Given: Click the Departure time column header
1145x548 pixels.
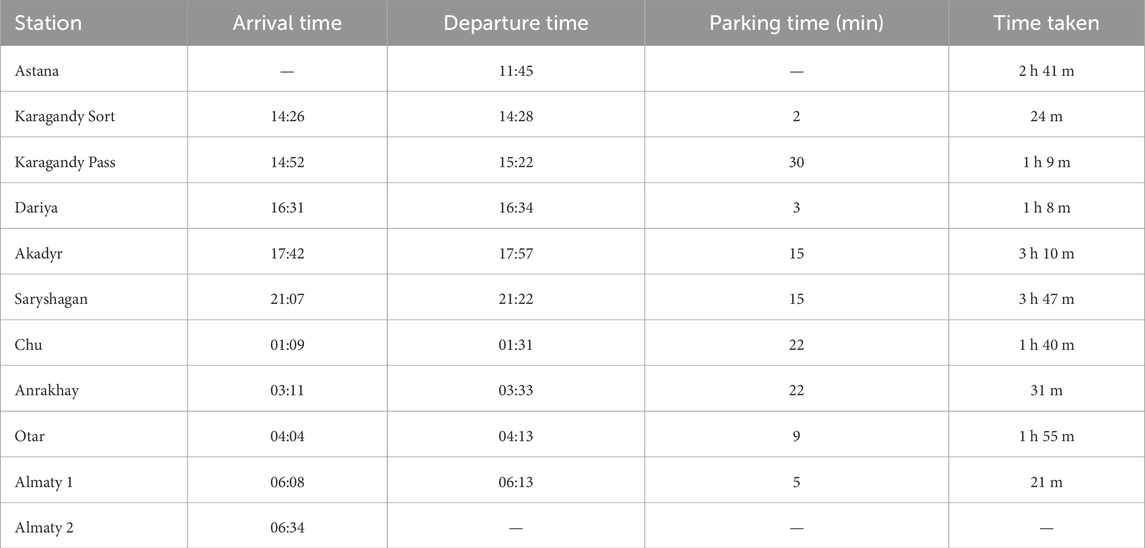Looking at the screenshot, I should (516, 23).
